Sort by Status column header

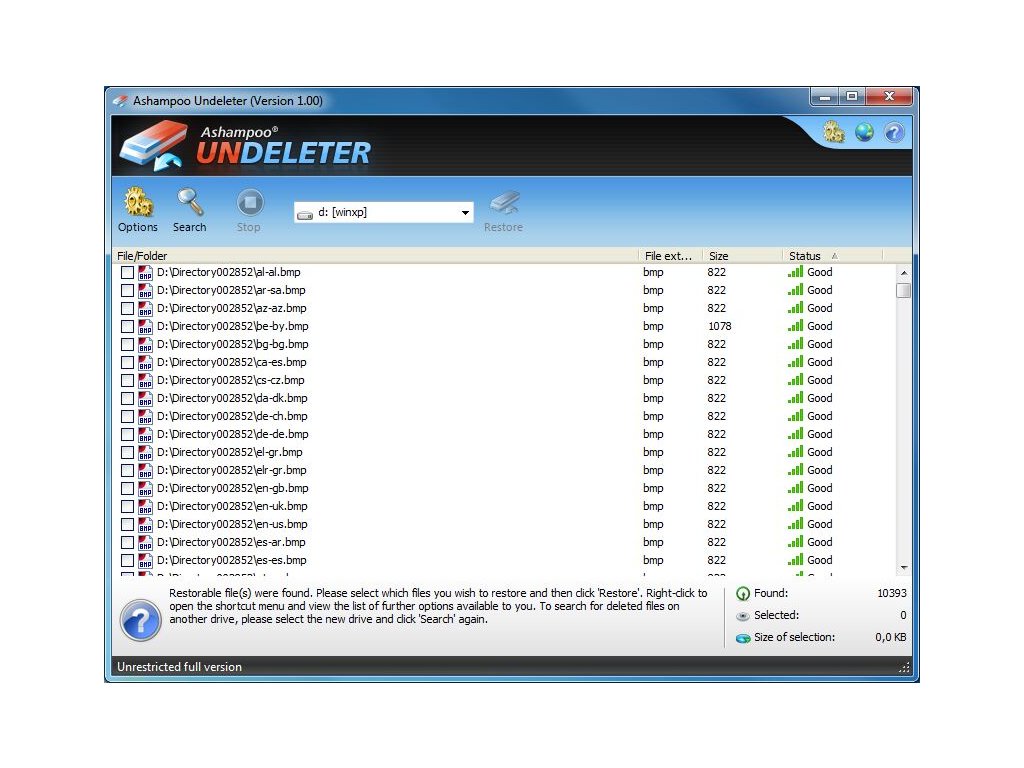pyautogui.click(x=832, y=256)
